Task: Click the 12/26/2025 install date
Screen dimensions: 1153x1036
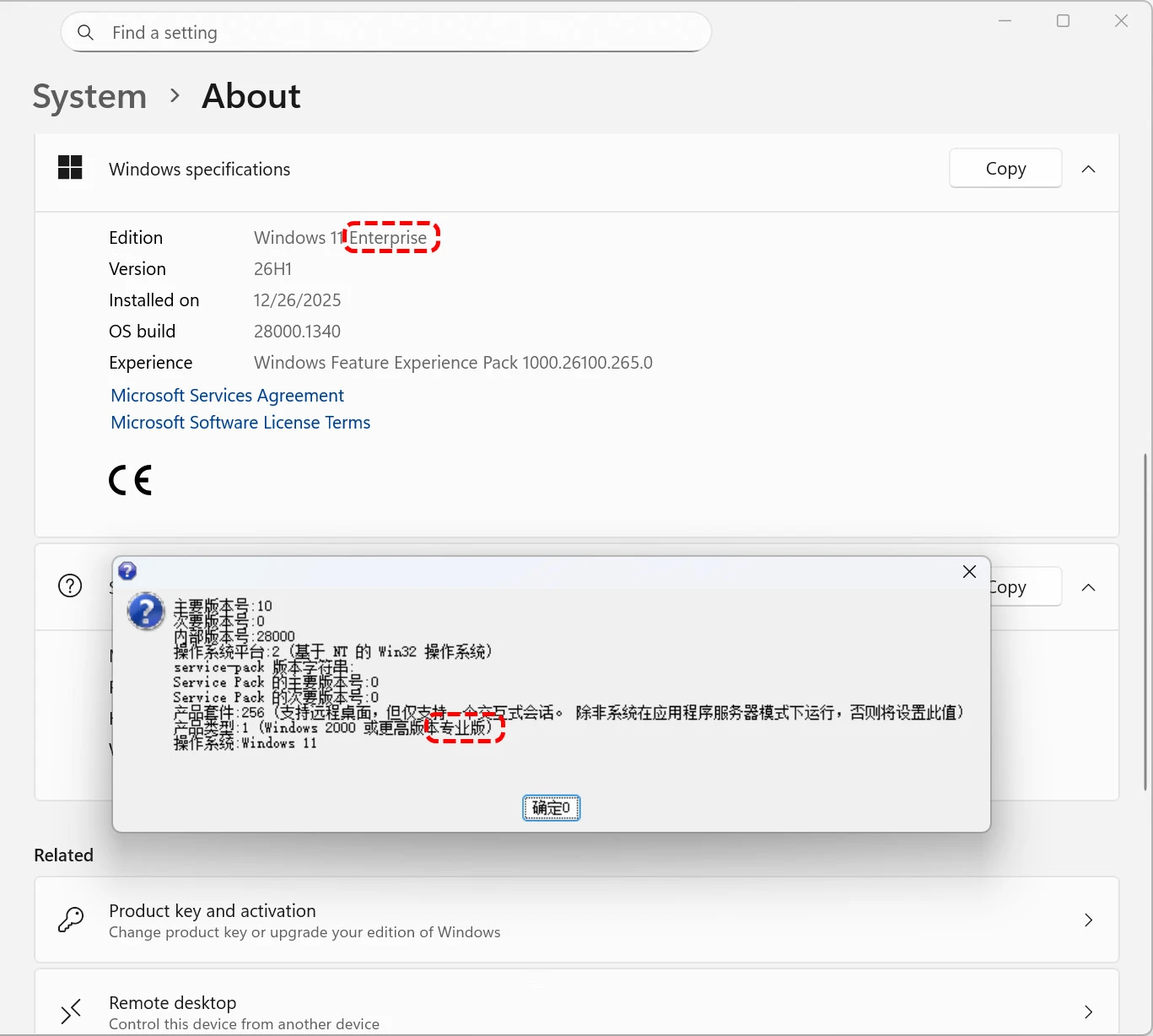Action: (298, 300)
